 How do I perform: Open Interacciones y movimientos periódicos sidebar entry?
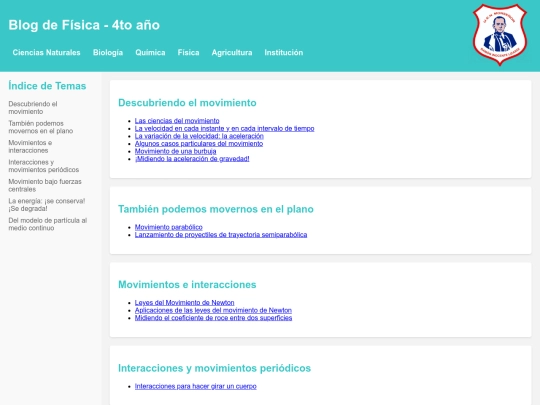(x=44, y=166)
